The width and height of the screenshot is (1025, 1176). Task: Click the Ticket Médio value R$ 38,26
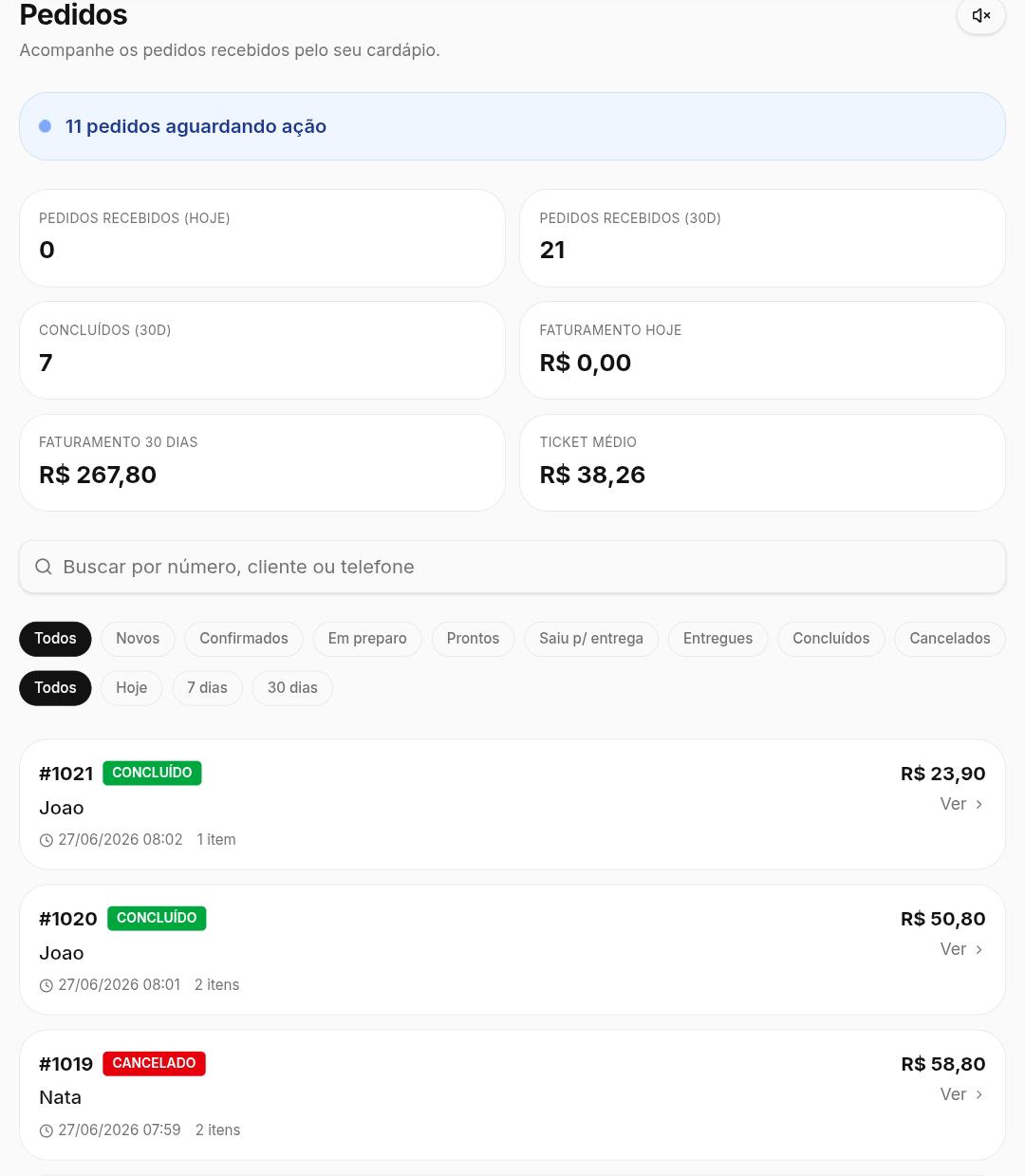tap(592, 475)
